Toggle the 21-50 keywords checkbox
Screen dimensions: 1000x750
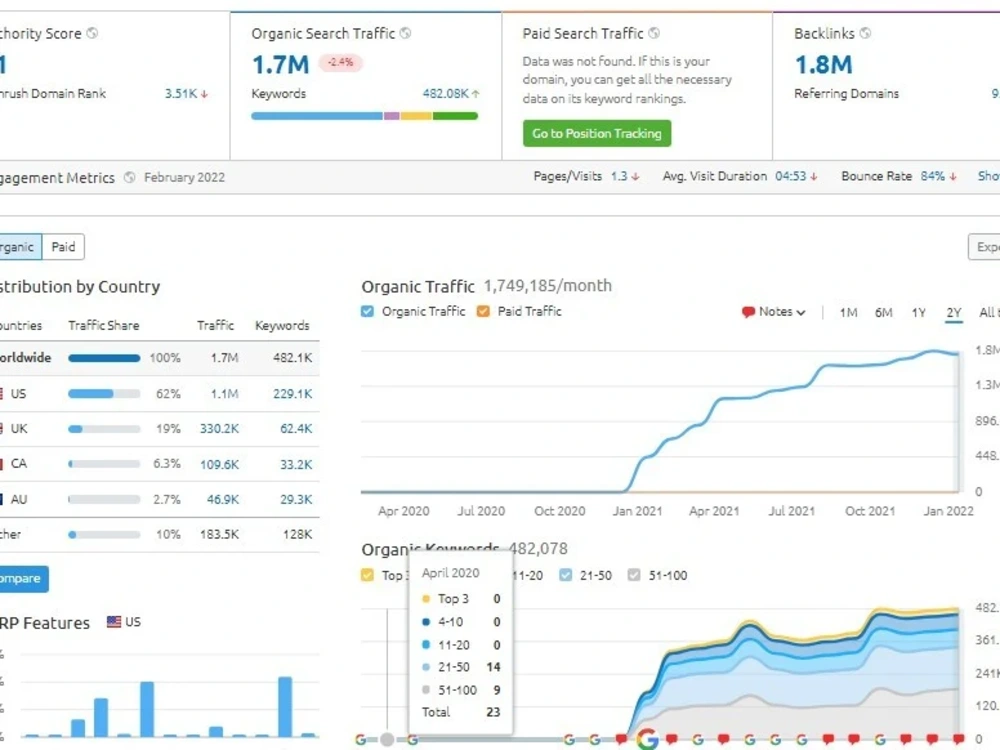pyautogui.click(x=565, y=575)
